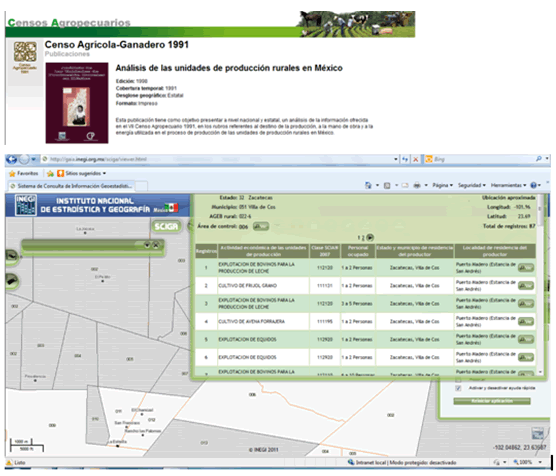This screenshot has height=476, width=556.
Task: Close the green floating toolbar with X
Action: point(156,245)
